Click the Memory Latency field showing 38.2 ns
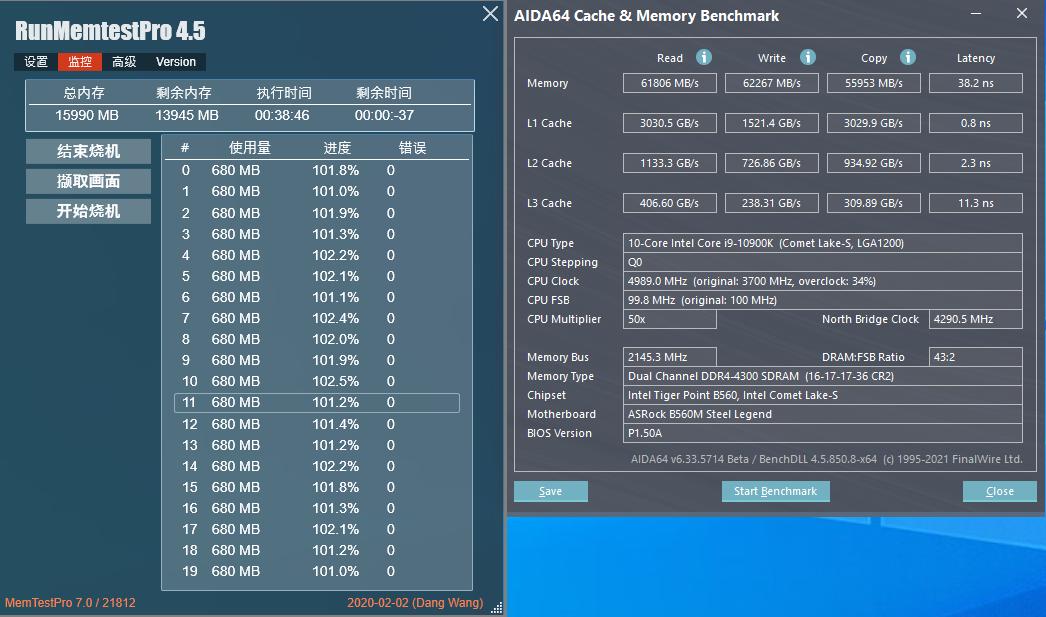Viewport: 1046px width, 617px height. tap(975, 82)
